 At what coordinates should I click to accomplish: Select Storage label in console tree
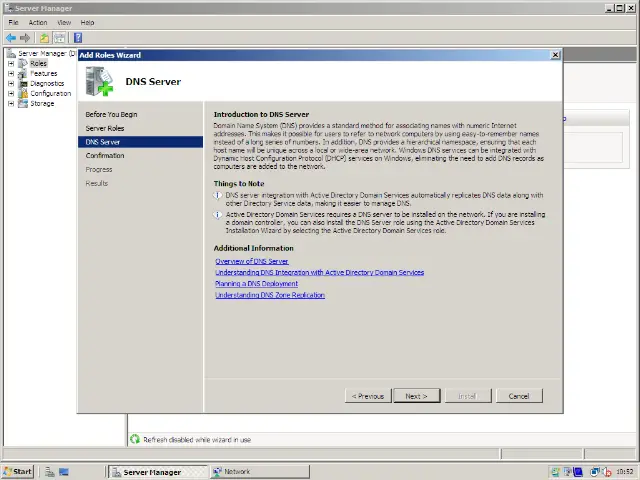[42, 103]
